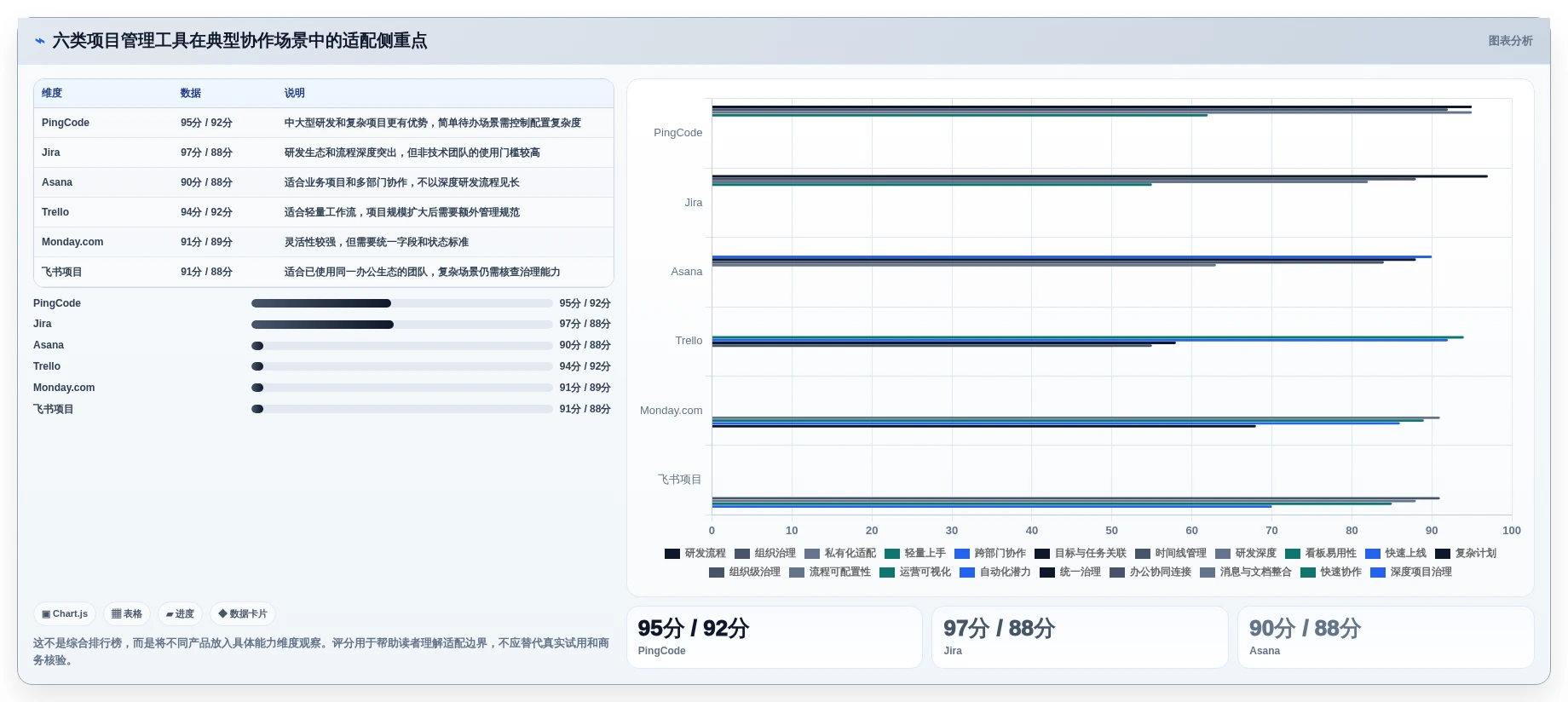The height and width of the screenshot is (702, 1568).
Task: Hide the 流程可配置性 dataset in legend
Action: pos(830,572)
